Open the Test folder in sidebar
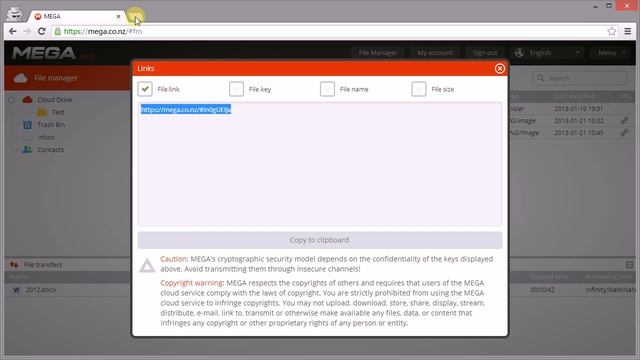Image resolution: width=640 pixels, height=360 pixels. pos(58,112)
